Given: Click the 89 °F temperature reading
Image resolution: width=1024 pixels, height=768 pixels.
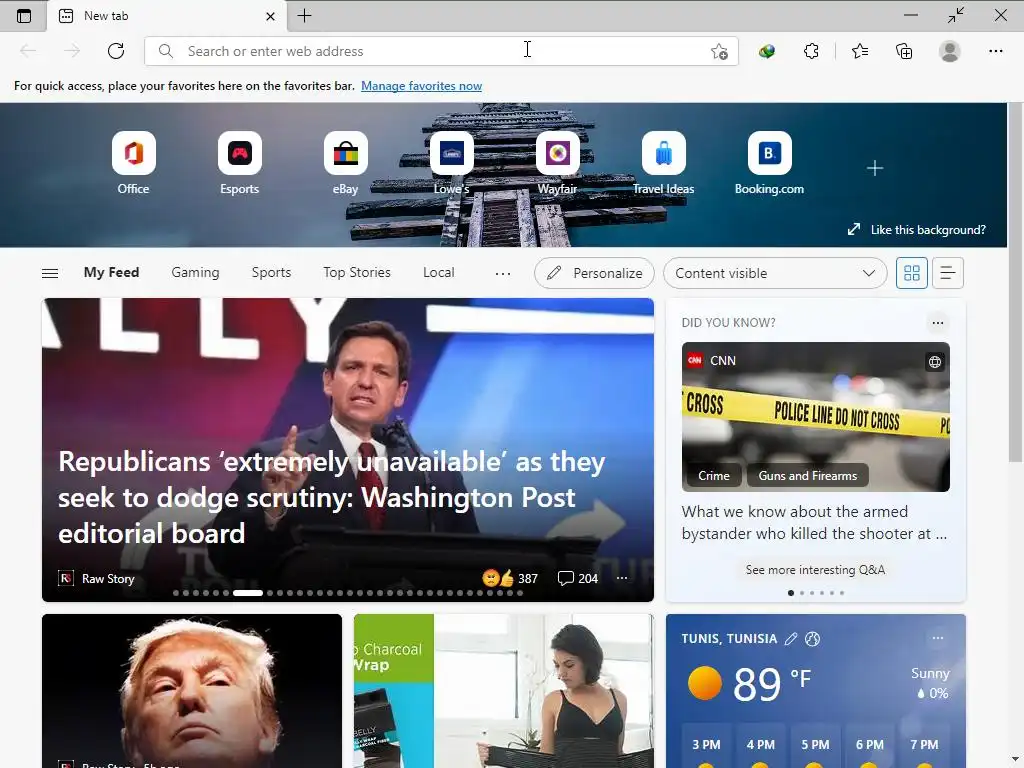Looking at the screenshot, I should 771,683.
